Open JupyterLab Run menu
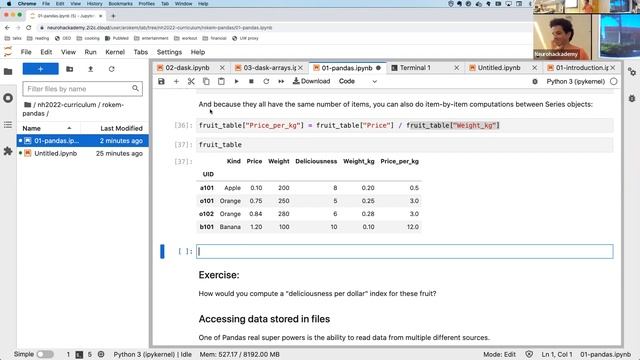 [90, 52]
